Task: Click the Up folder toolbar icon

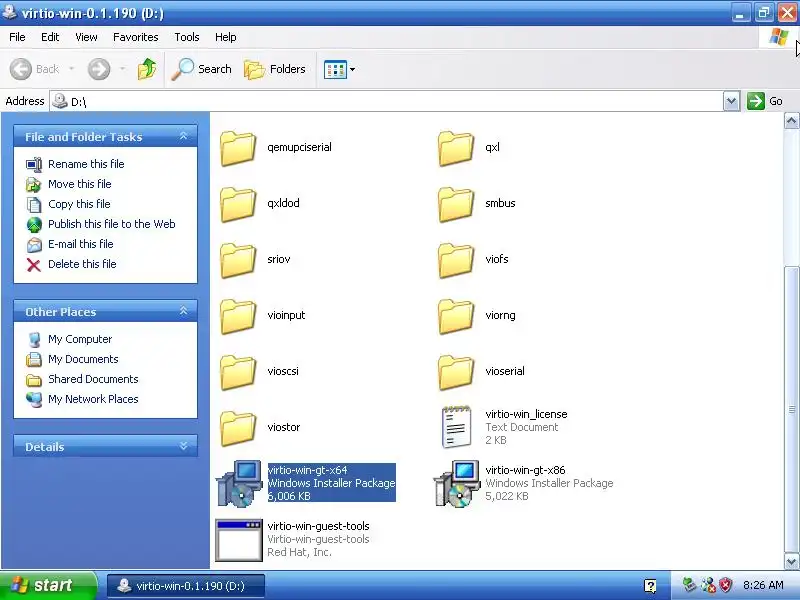Action: click(147, 69)
